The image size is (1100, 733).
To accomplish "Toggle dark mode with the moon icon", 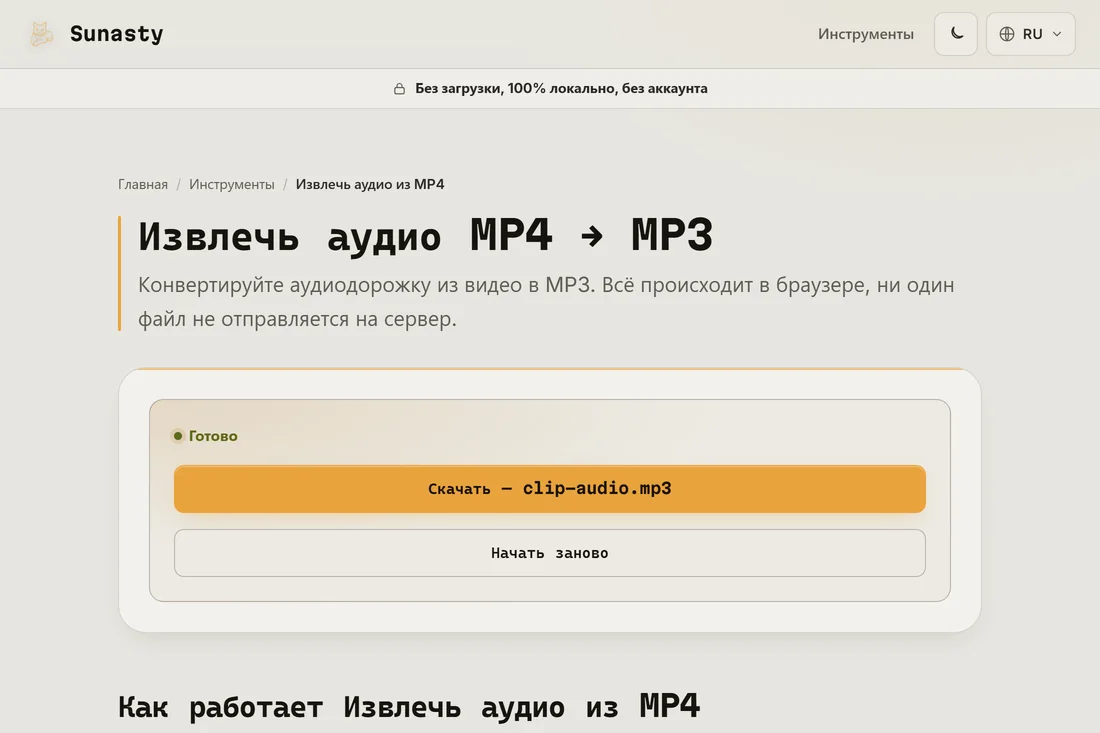I will pyautogui.click(x=955, y=34).
